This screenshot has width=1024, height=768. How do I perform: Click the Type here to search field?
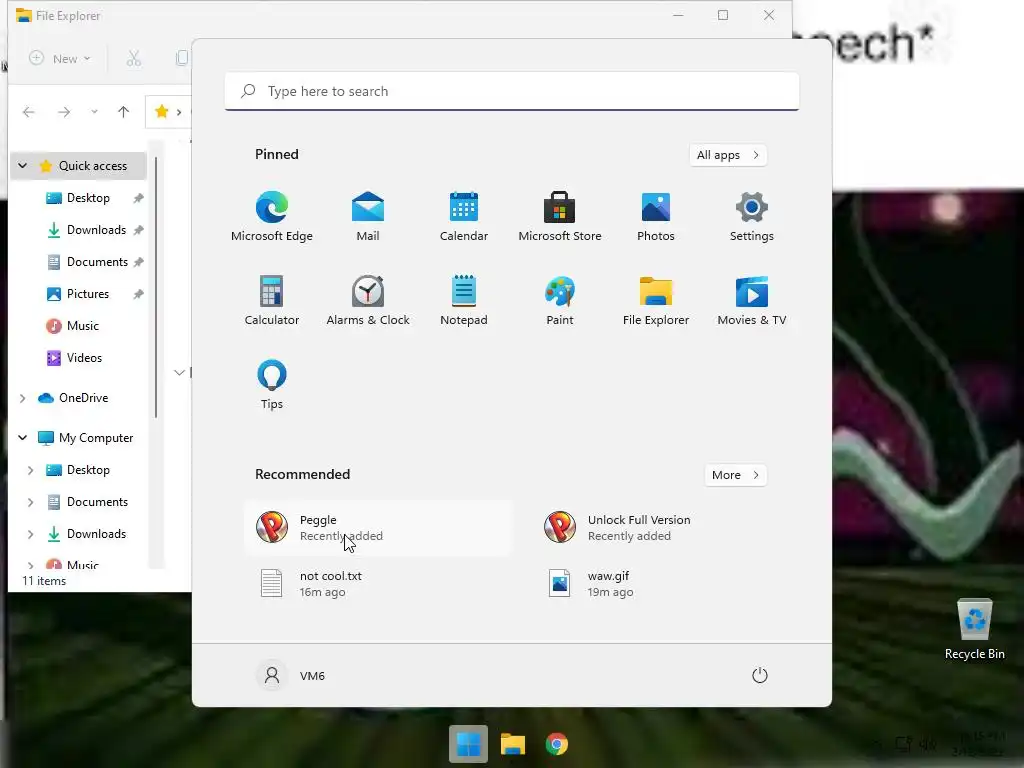511,91
